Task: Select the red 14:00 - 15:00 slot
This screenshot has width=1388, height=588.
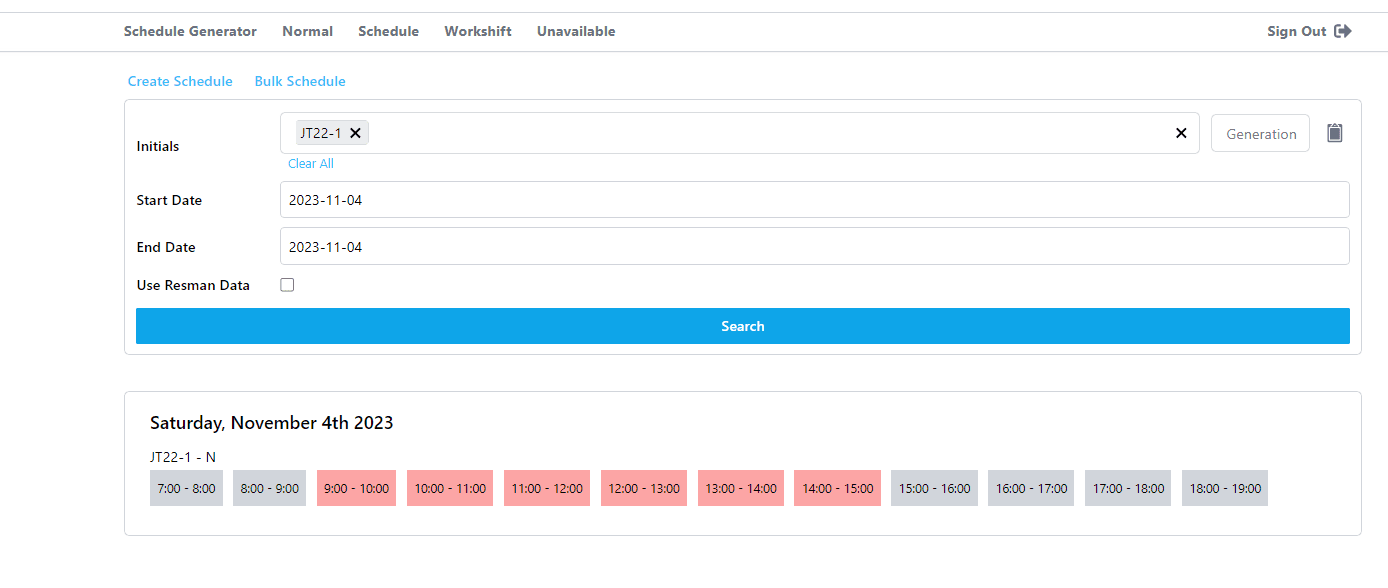Action: click(838, 488)
